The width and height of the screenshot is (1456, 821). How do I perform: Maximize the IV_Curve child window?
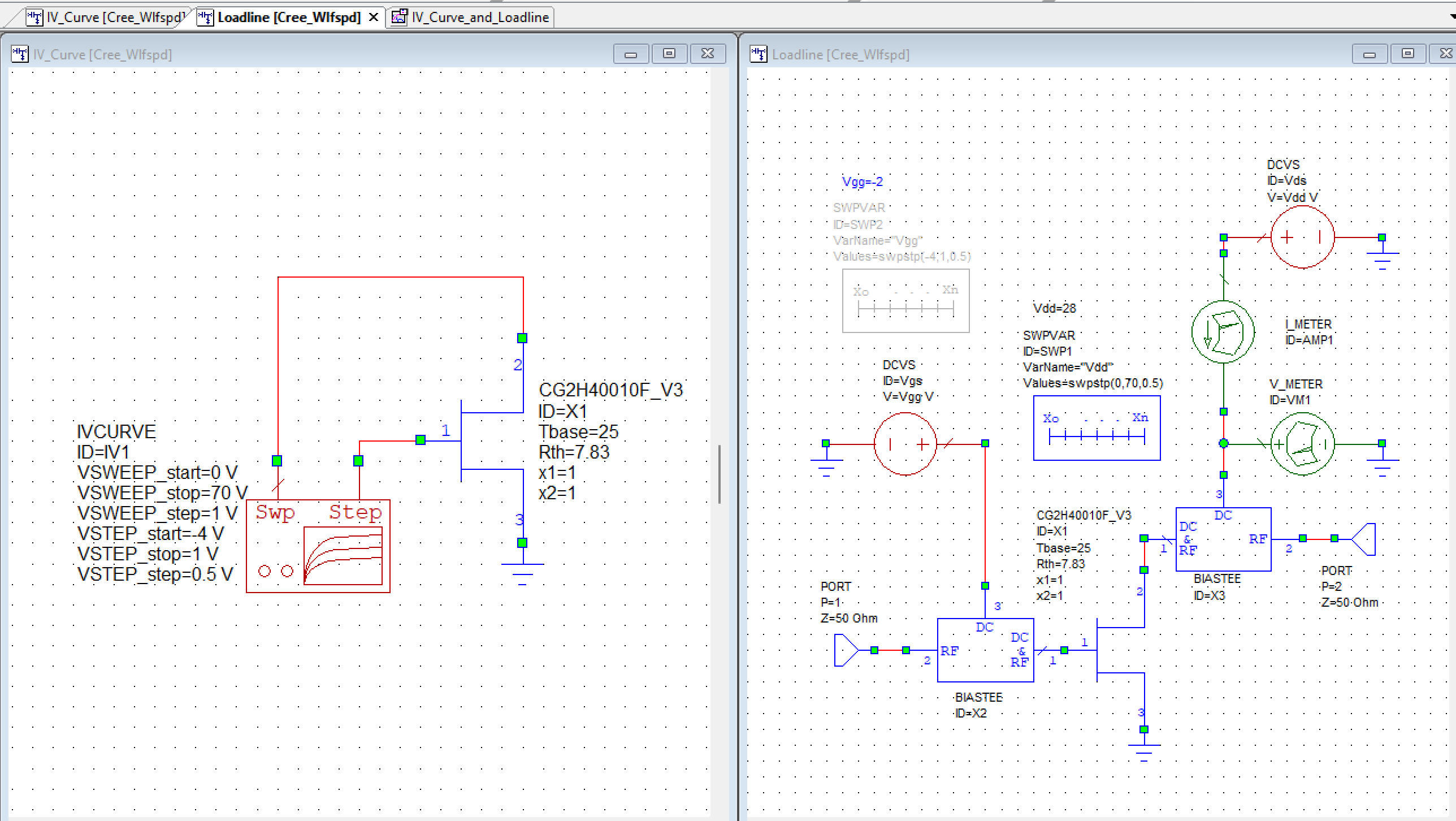point(669,54)
